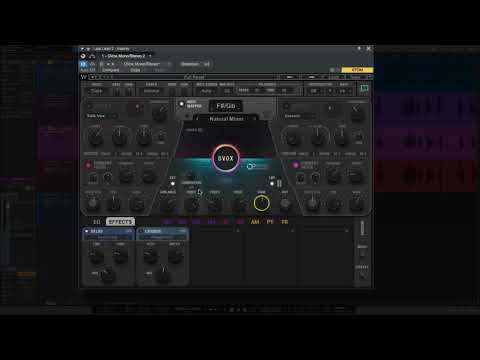
Task: Select the yellow AM modulation label
Action: coord(255,222)
